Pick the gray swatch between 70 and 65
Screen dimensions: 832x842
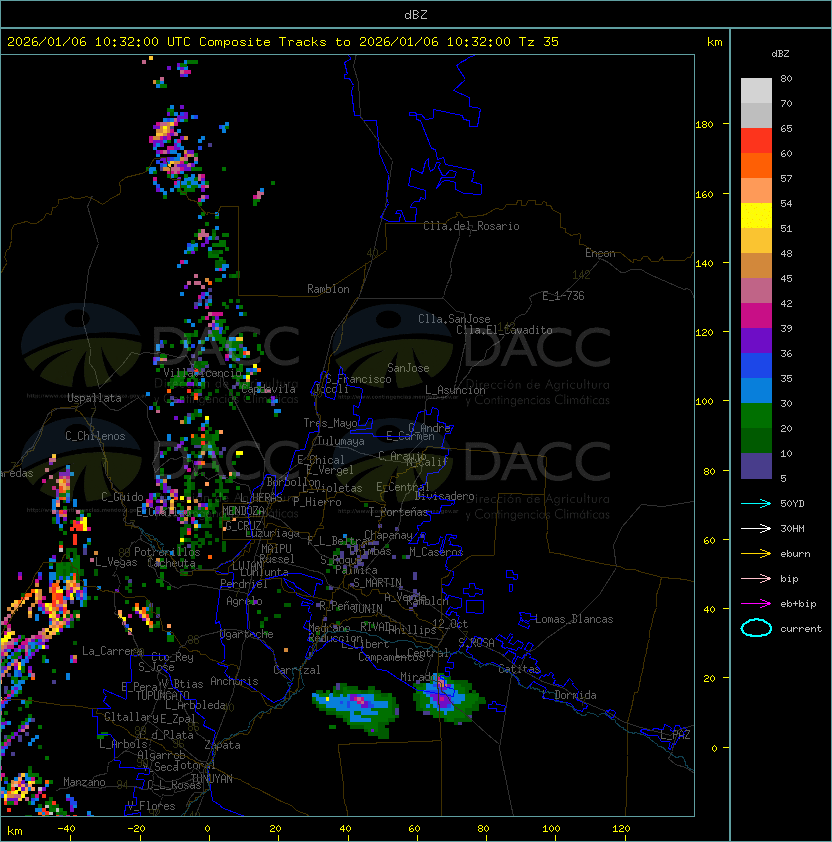click(x=756, y=115)
